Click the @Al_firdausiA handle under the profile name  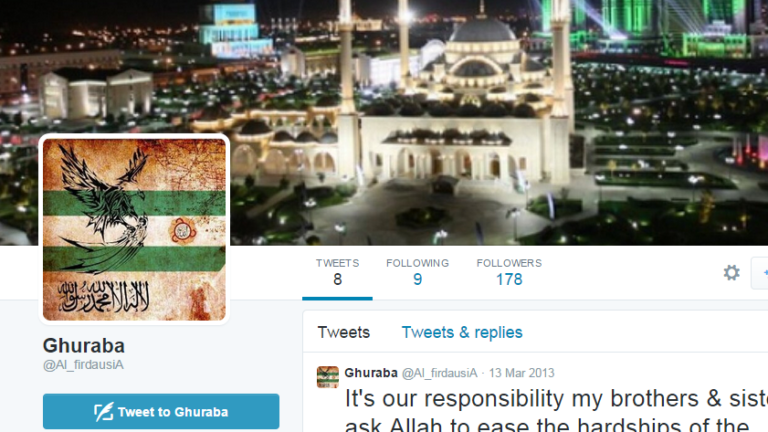click(83, 365)
